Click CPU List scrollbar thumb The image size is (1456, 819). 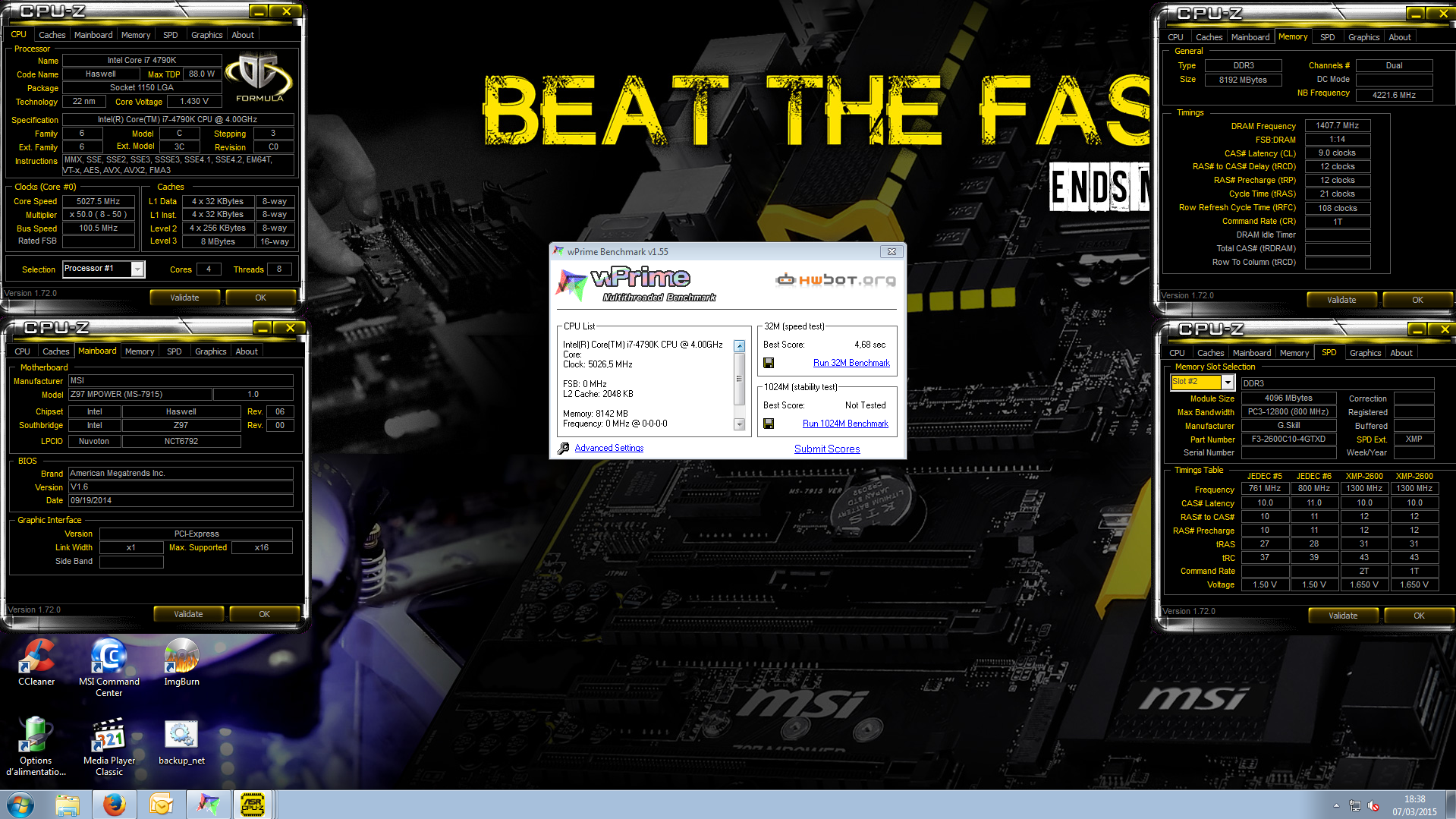tap(739, 379)
